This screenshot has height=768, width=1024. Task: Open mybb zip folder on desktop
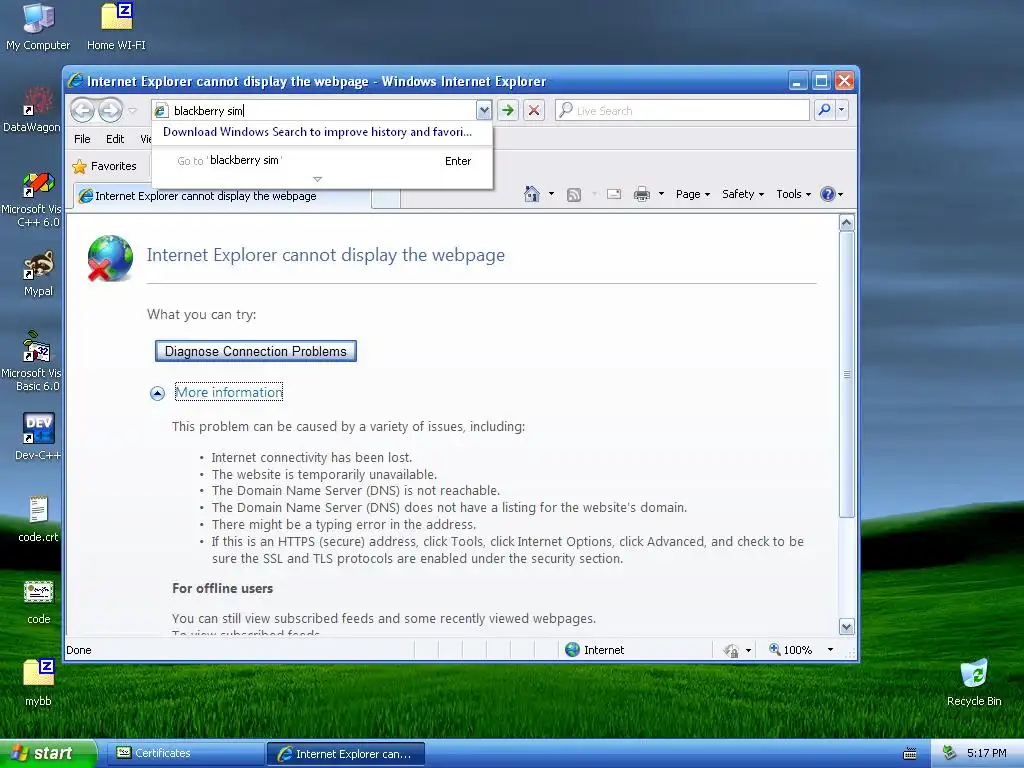point(38,682)
